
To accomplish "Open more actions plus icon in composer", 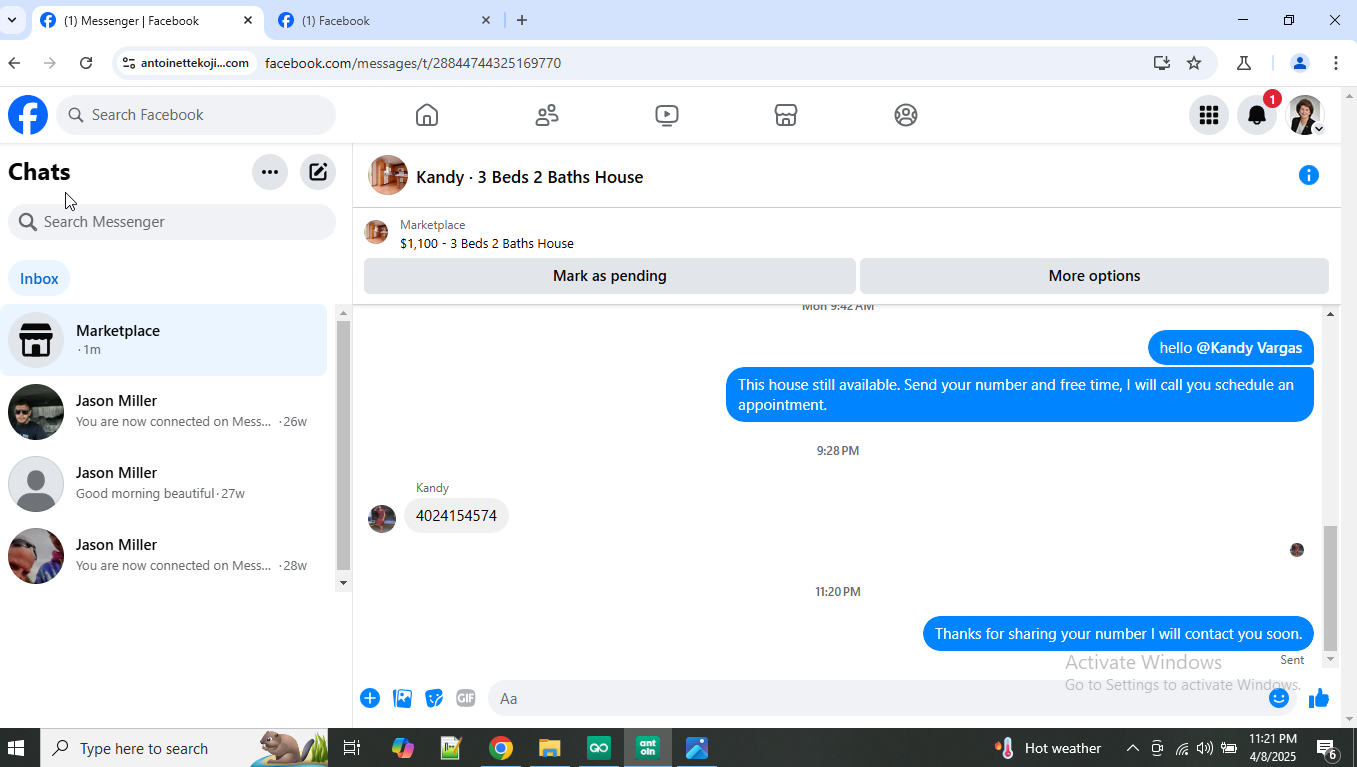I will 370,698.
